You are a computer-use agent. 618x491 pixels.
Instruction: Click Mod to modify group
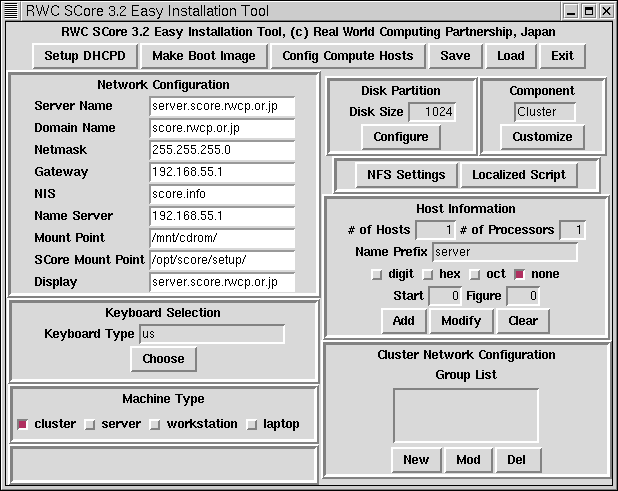pyautogui.click(x=468, y=460)
